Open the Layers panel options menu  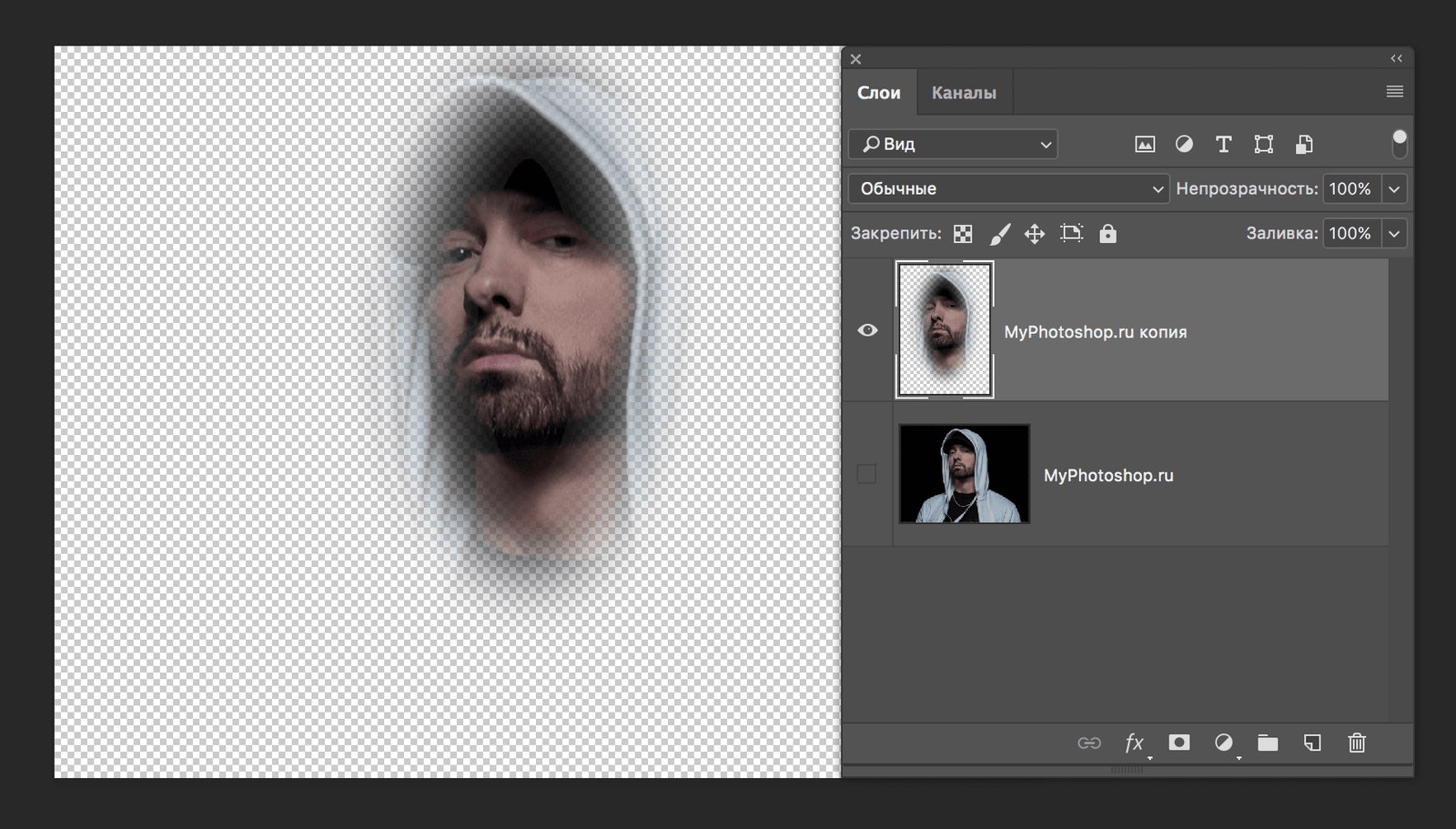(x=1394, y=92)
